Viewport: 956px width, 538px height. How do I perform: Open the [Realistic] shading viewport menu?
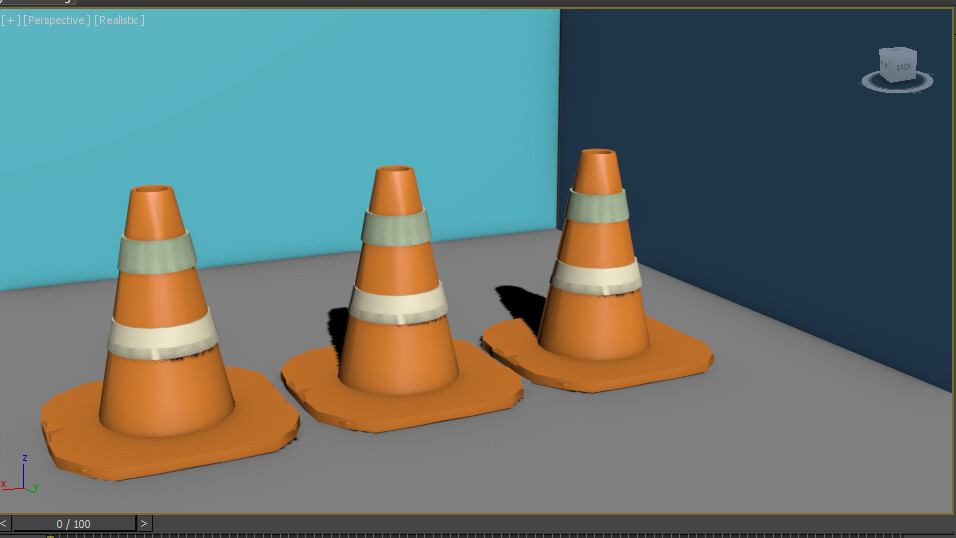pyautogui.click(x=120, y=20)
